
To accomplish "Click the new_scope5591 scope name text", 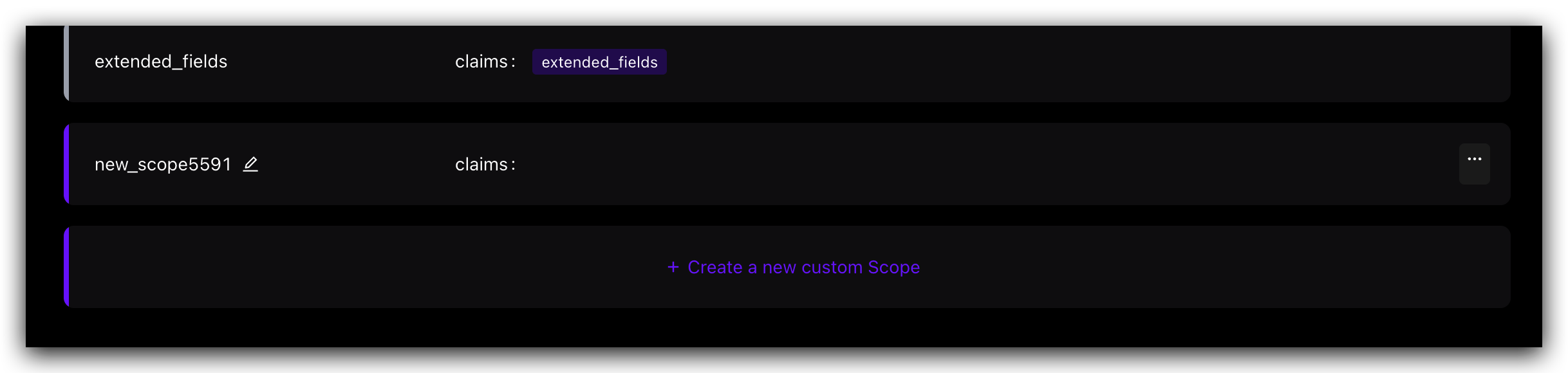I will pos(163,165).
